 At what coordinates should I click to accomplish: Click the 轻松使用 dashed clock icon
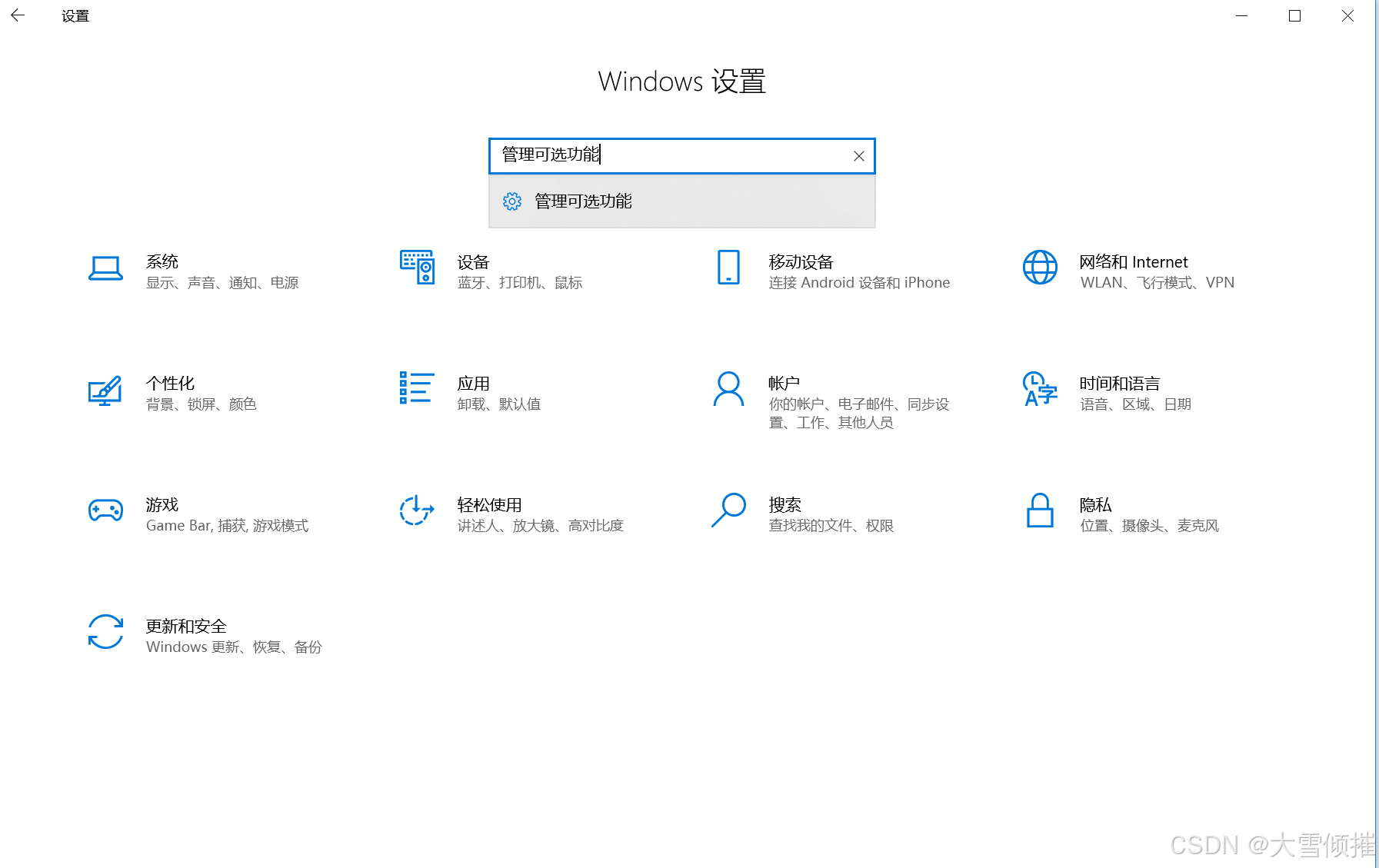(417, 510)
